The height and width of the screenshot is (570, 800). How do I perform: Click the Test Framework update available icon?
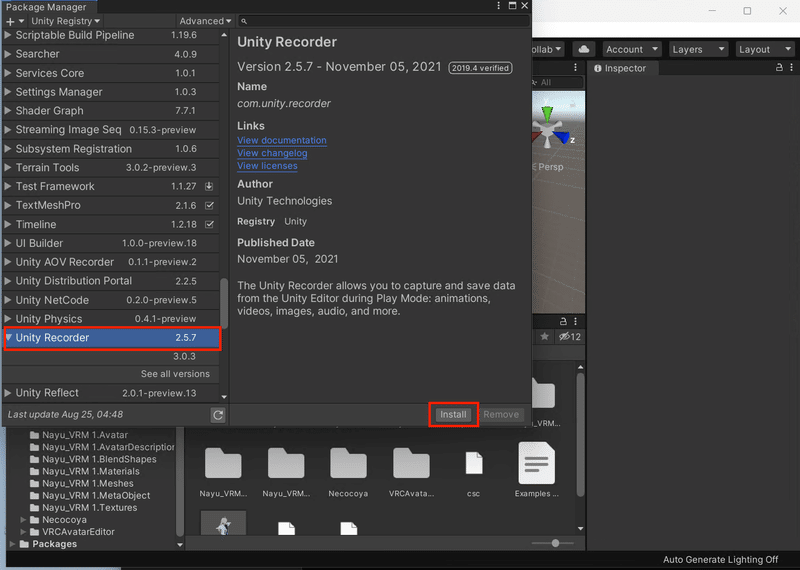point(209,186)
